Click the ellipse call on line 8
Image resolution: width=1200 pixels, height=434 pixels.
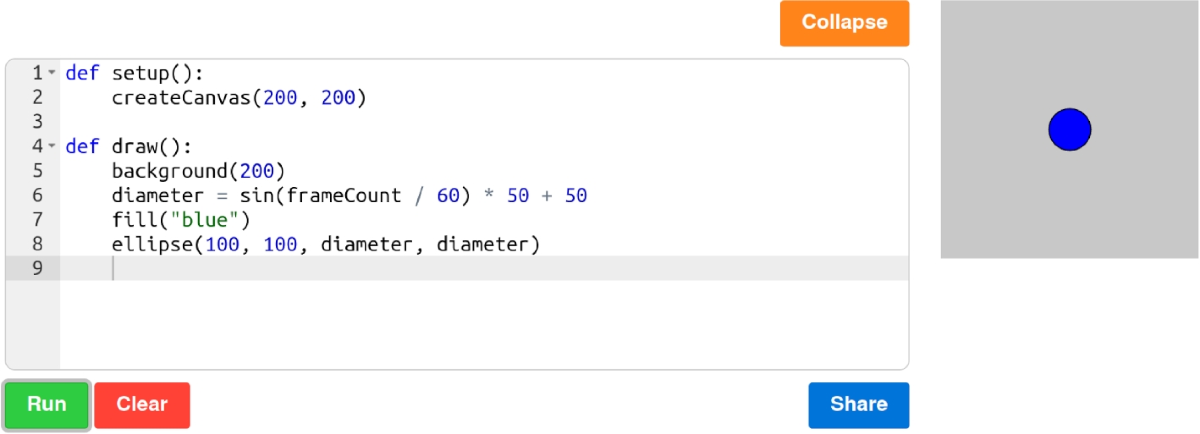tap(326, 244)
